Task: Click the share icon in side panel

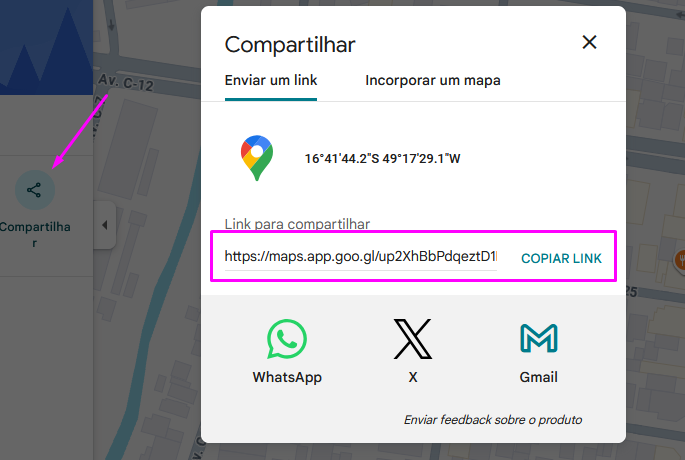Action: [x=35, y=190]
